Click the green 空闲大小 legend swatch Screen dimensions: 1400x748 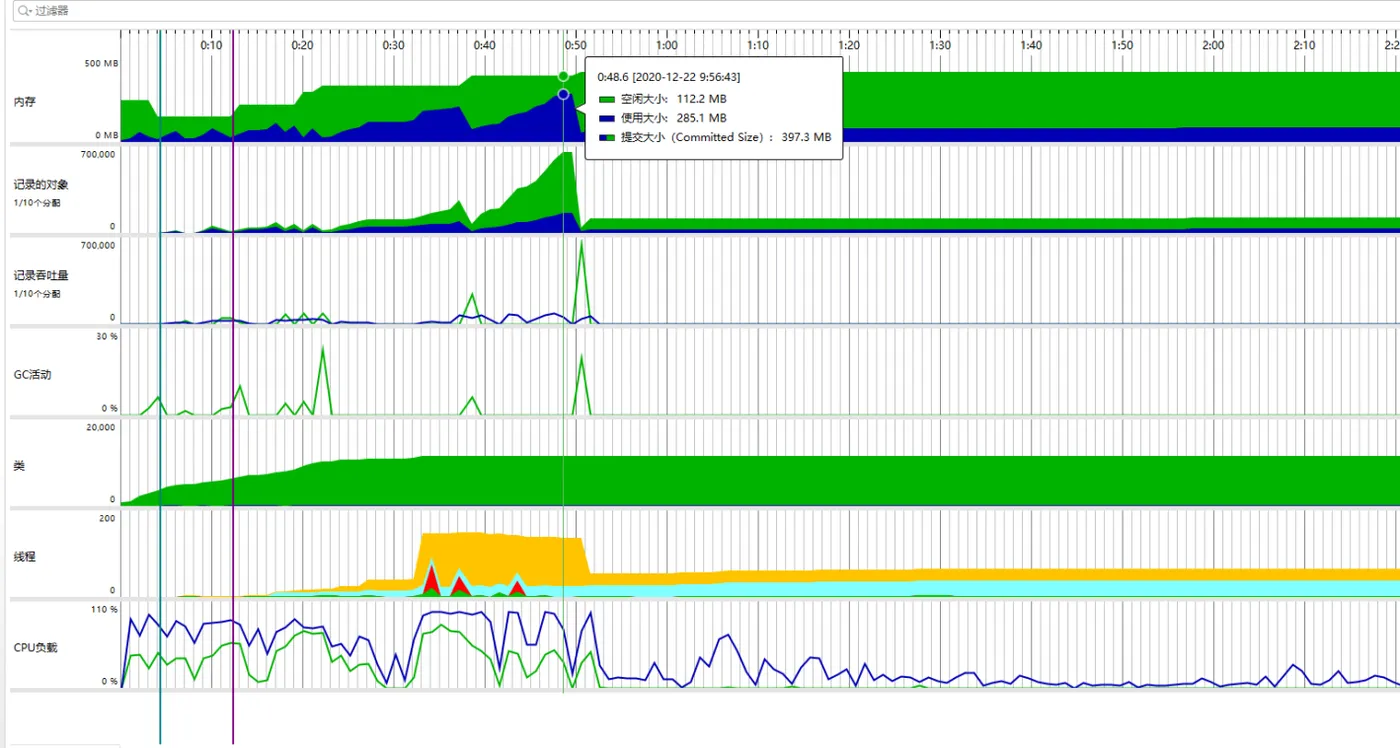pos(606,99)
